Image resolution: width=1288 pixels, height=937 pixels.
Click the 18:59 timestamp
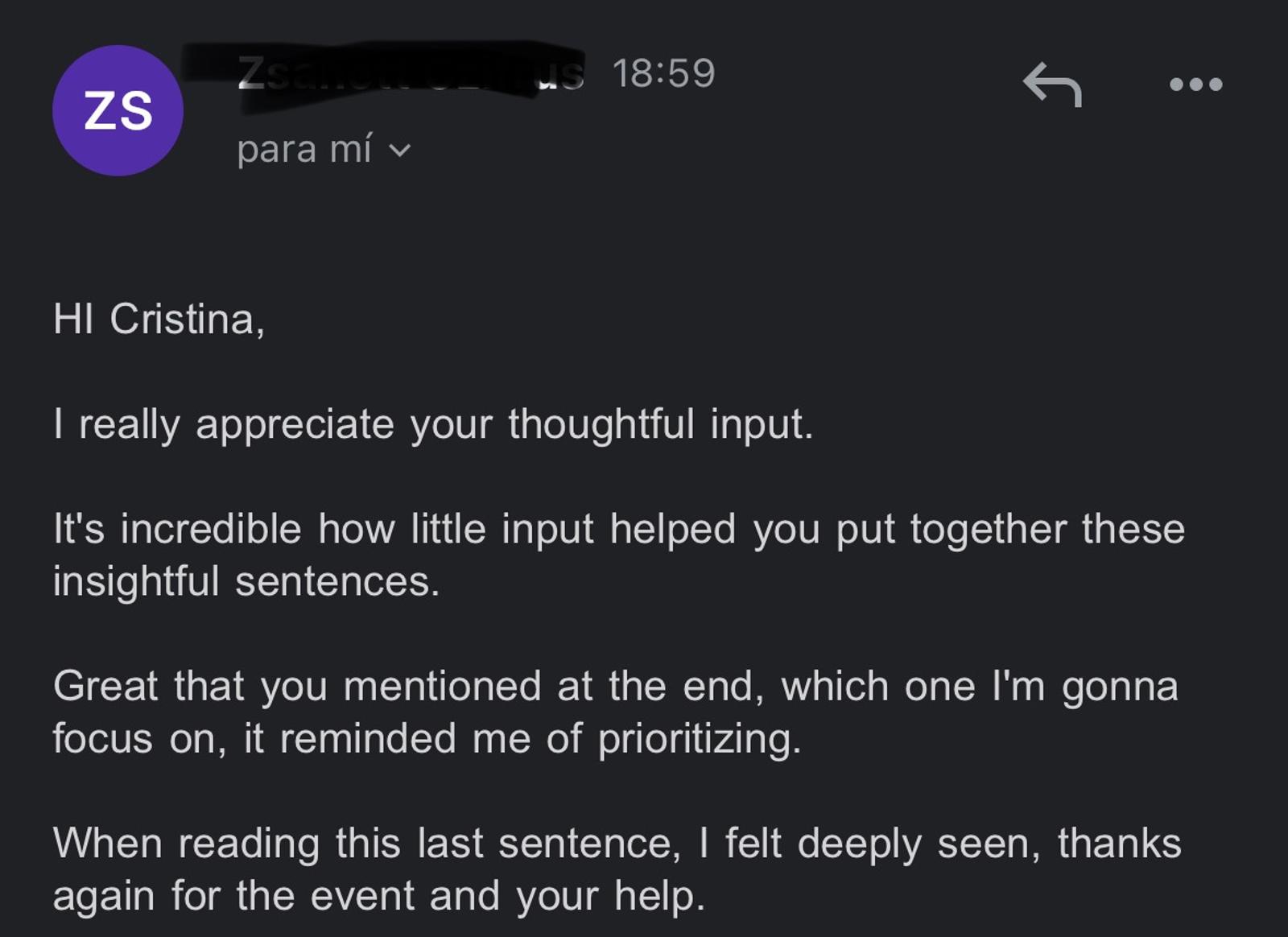[663, 73]
